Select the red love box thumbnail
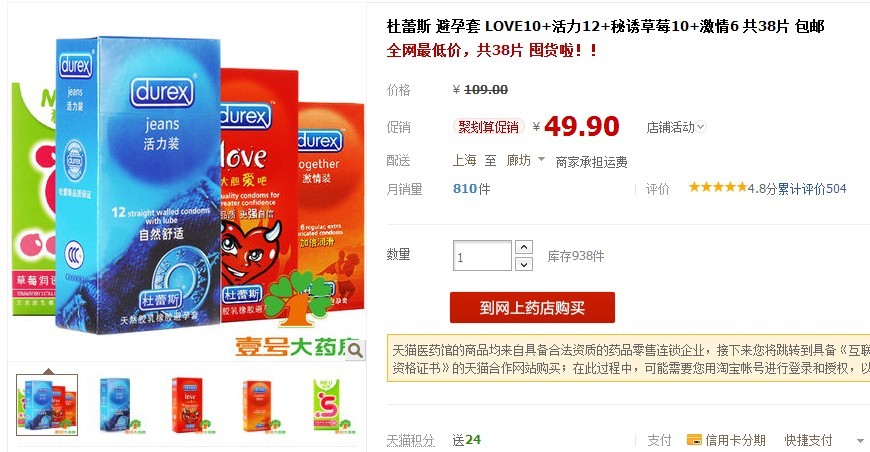870x452 pixels. [189, 405]
